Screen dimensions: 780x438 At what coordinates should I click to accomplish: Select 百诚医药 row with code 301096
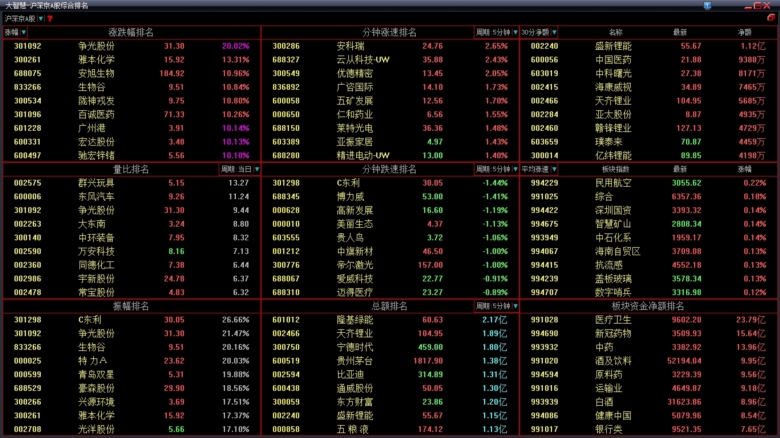(x=132, y=114)
